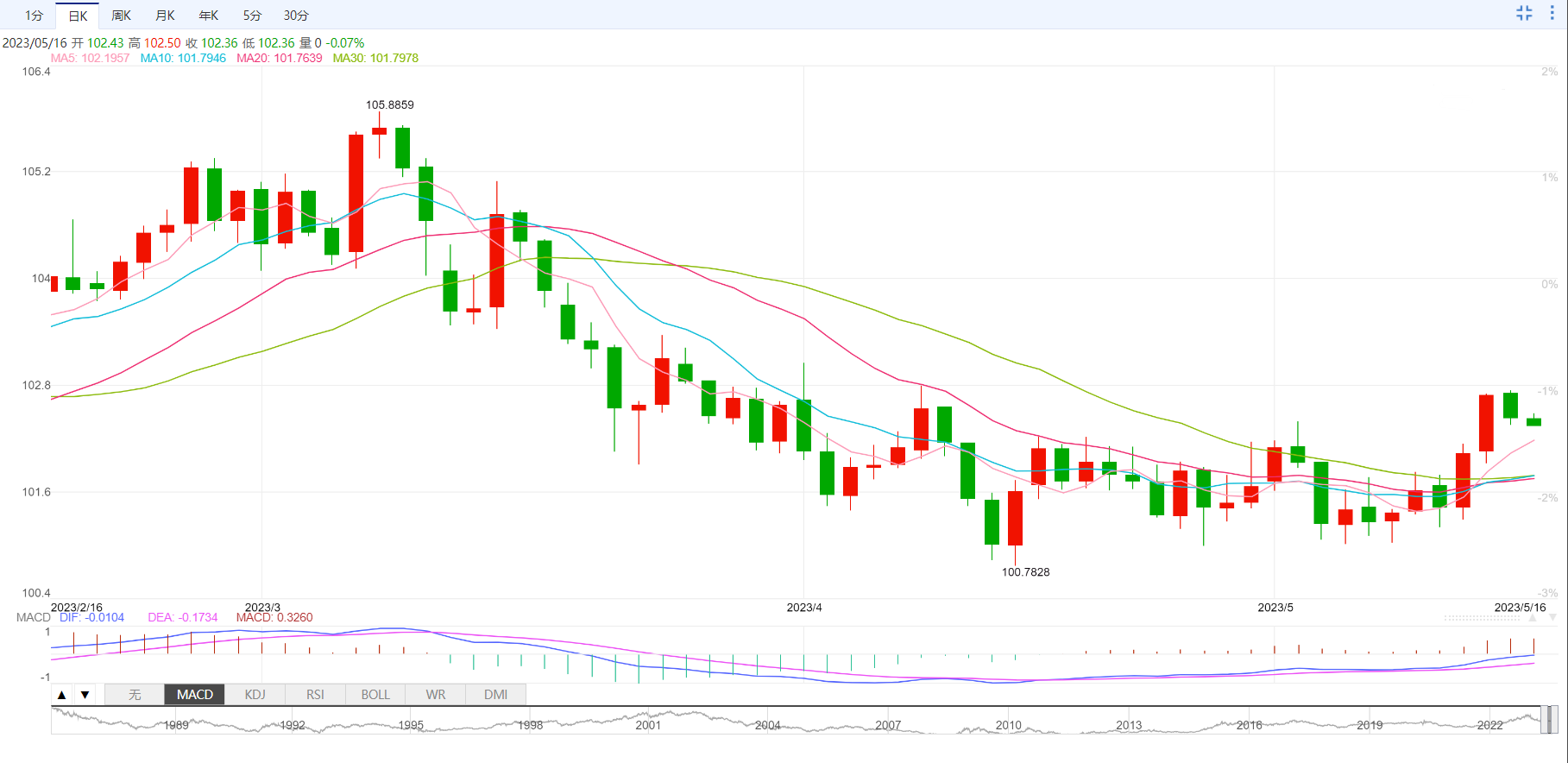Click the DIF: -0.0104 value label

pyautogui.click(x=91, y=617)
